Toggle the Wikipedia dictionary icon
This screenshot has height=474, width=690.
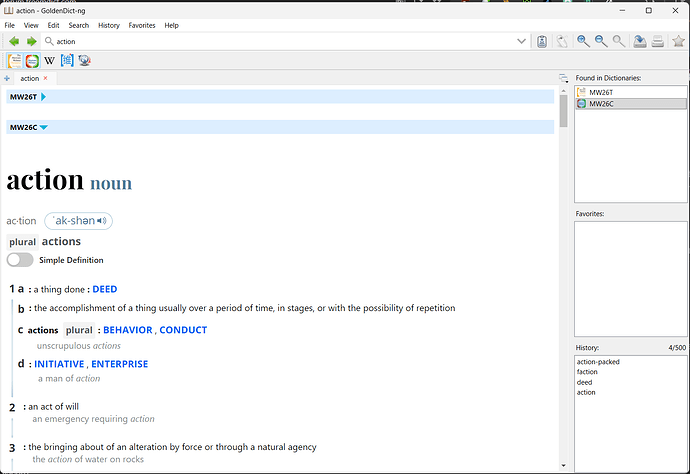[49, 60]
